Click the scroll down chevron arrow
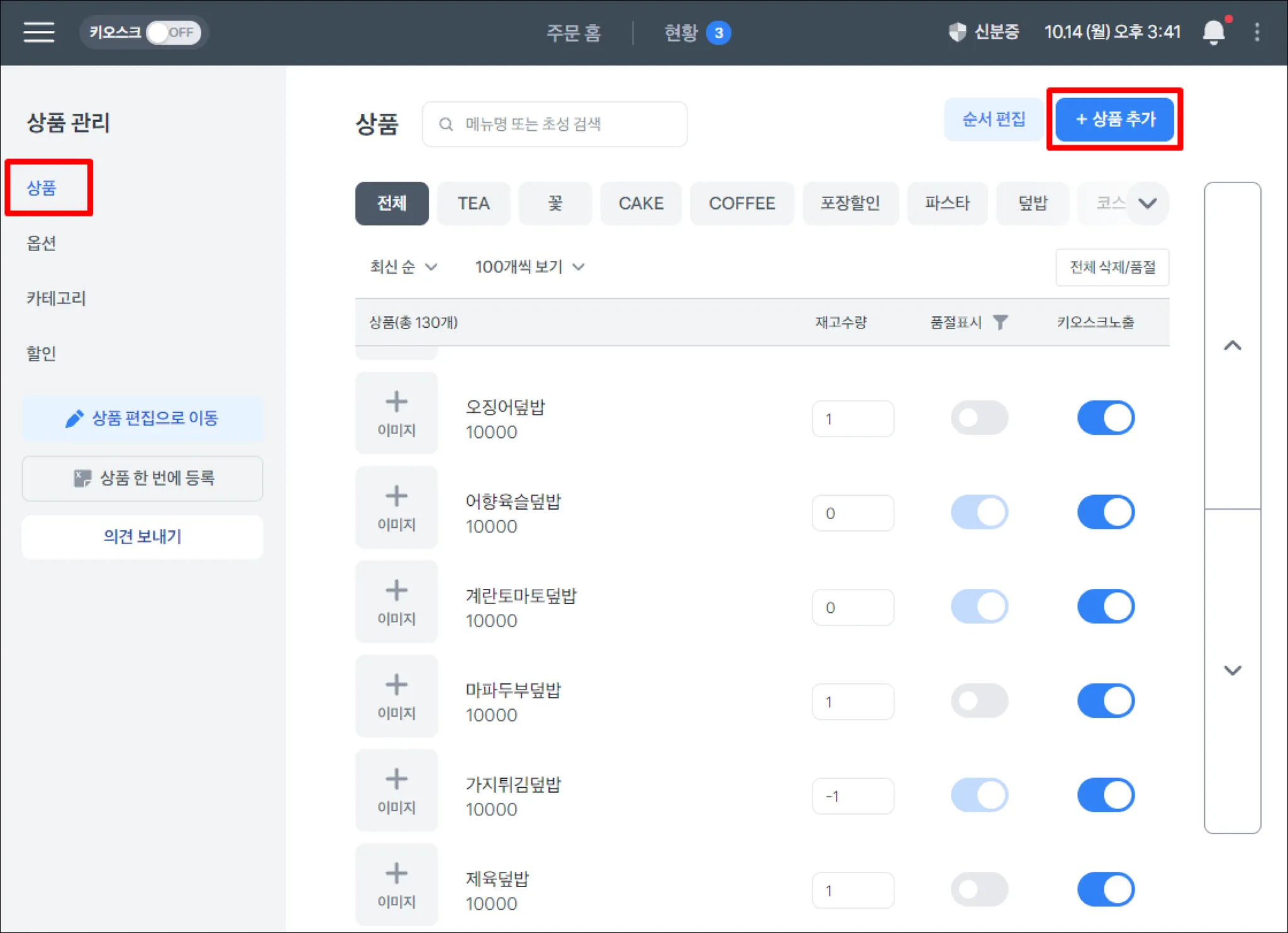Screen dimensions: 1288x933 pos(1232,670)
